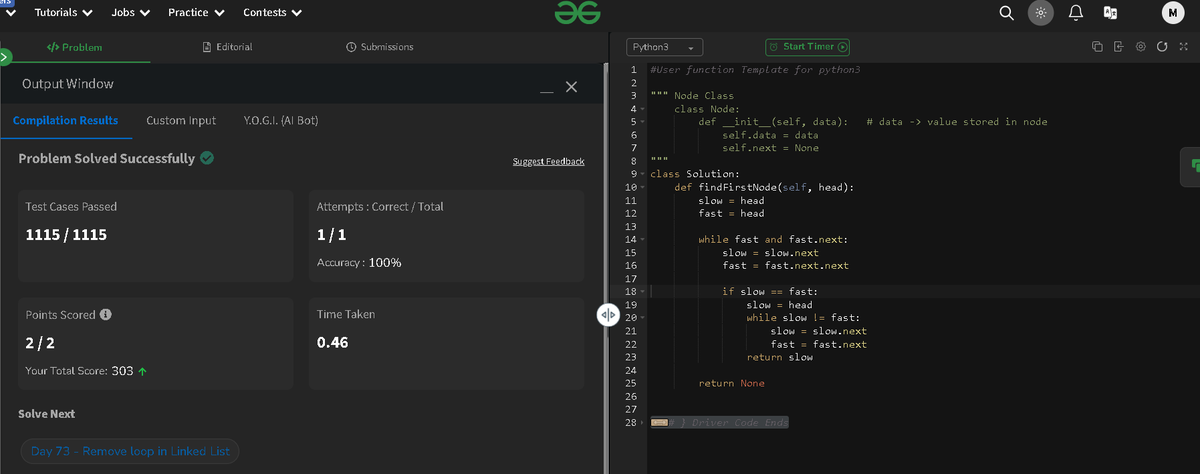Image resolution: width=1200 pixels, height=474 pixels.
Task: Click the 1115 / 1115 test cases value
Action: 66,235
